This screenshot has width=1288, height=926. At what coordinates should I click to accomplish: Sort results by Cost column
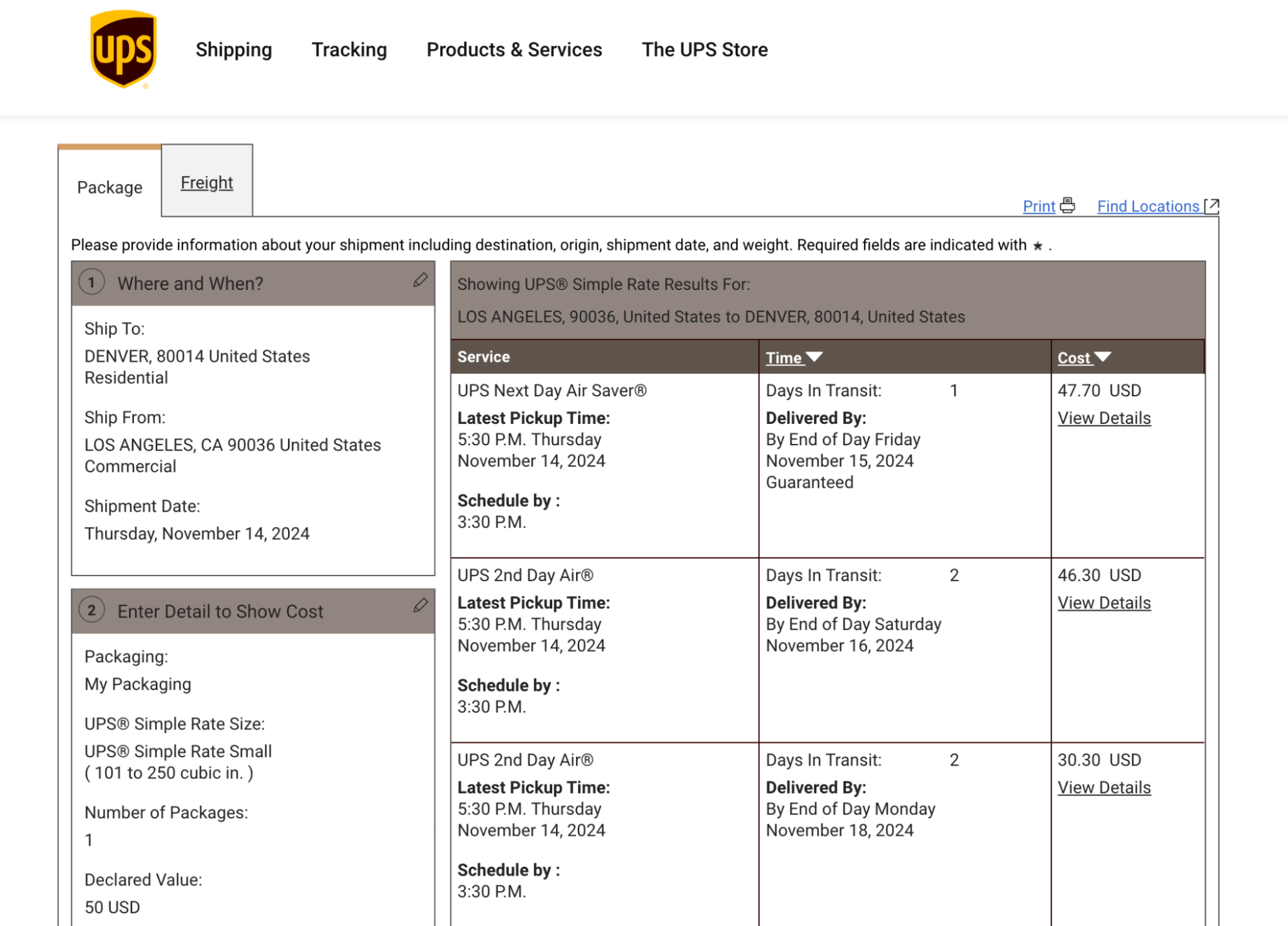click(x=1084, y=358)
